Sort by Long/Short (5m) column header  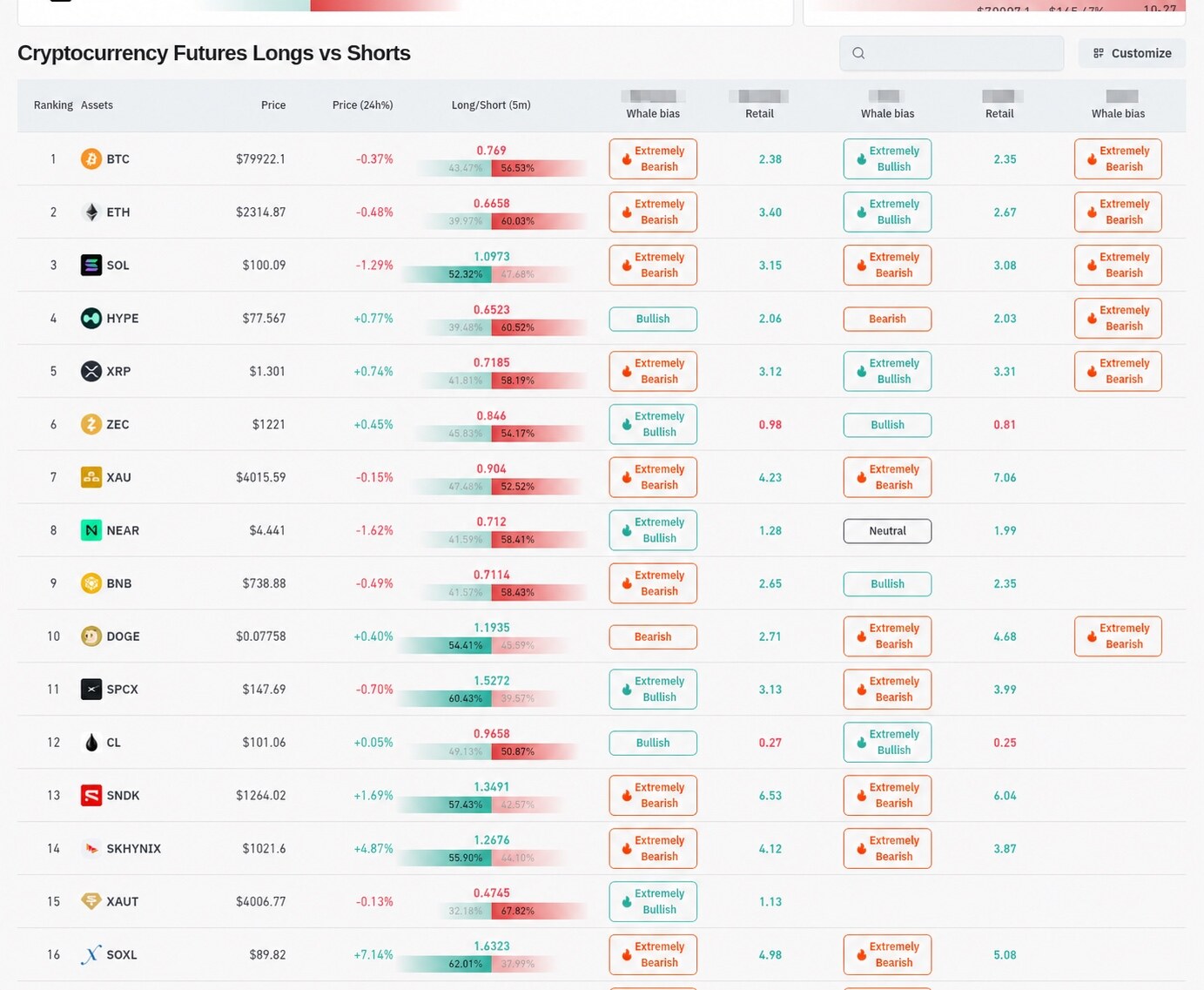pyautogui.click(x=491, y=105)
